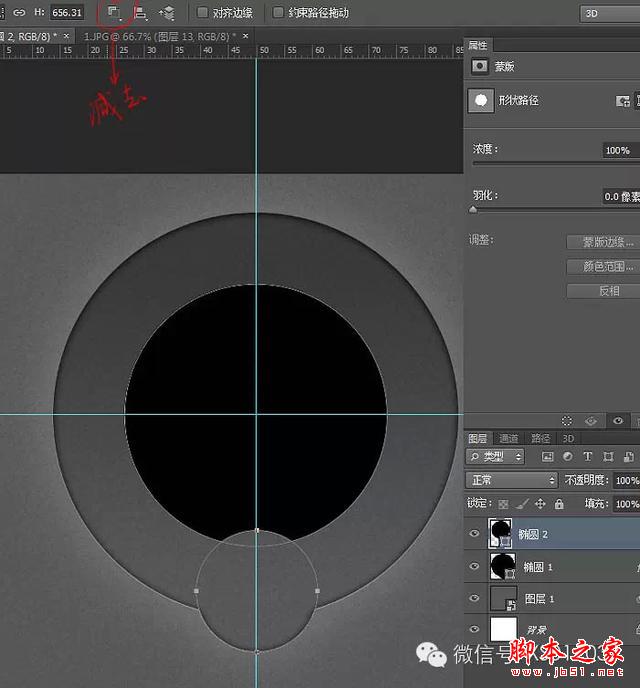
Task: Click the 反相 invert button
Action: 604,291
